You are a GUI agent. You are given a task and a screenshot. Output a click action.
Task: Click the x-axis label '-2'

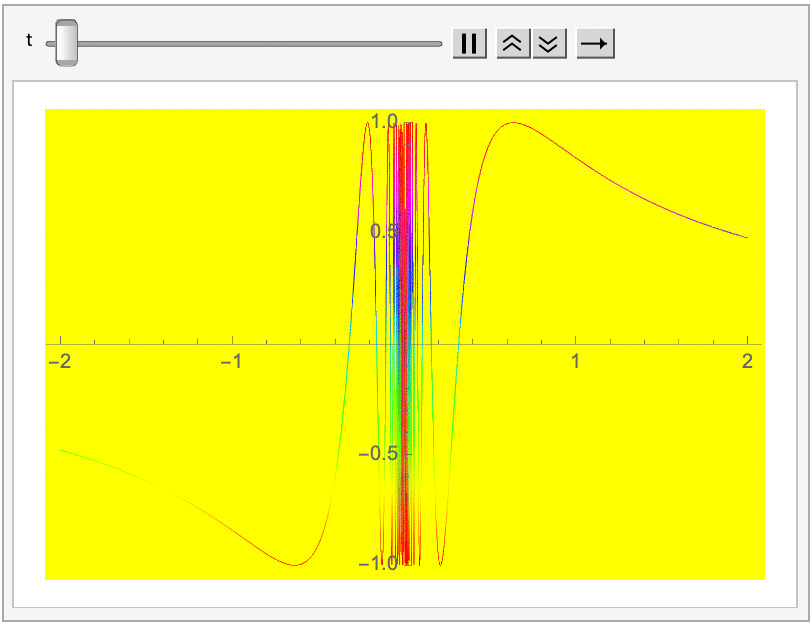click(60, 361)
